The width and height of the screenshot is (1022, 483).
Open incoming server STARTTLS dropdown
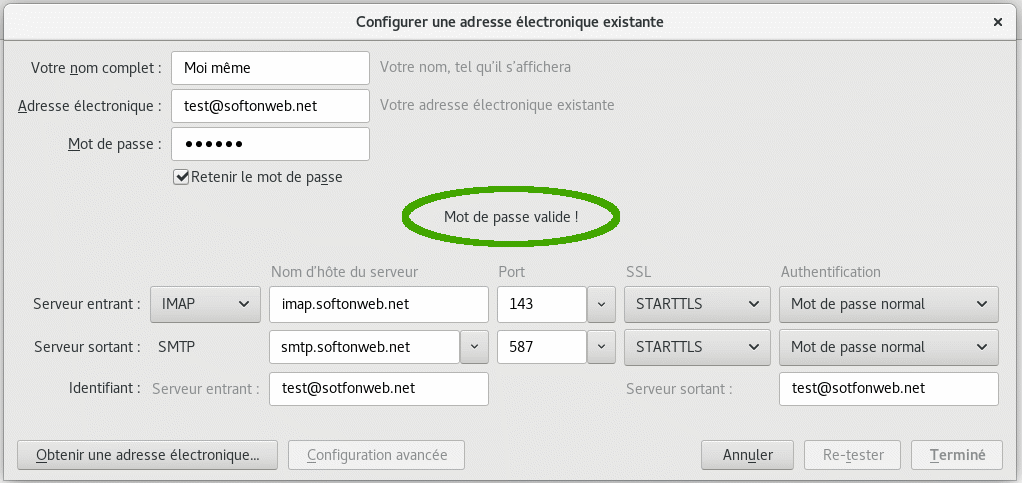(694, 304)
